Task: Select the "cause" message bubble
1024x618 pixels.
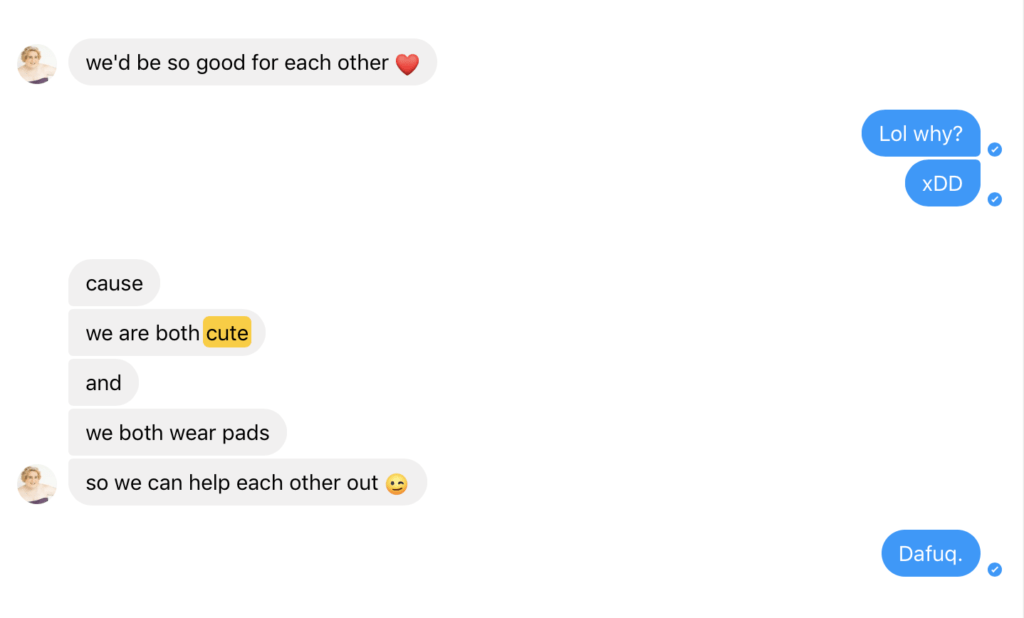Action: (114, 283)
